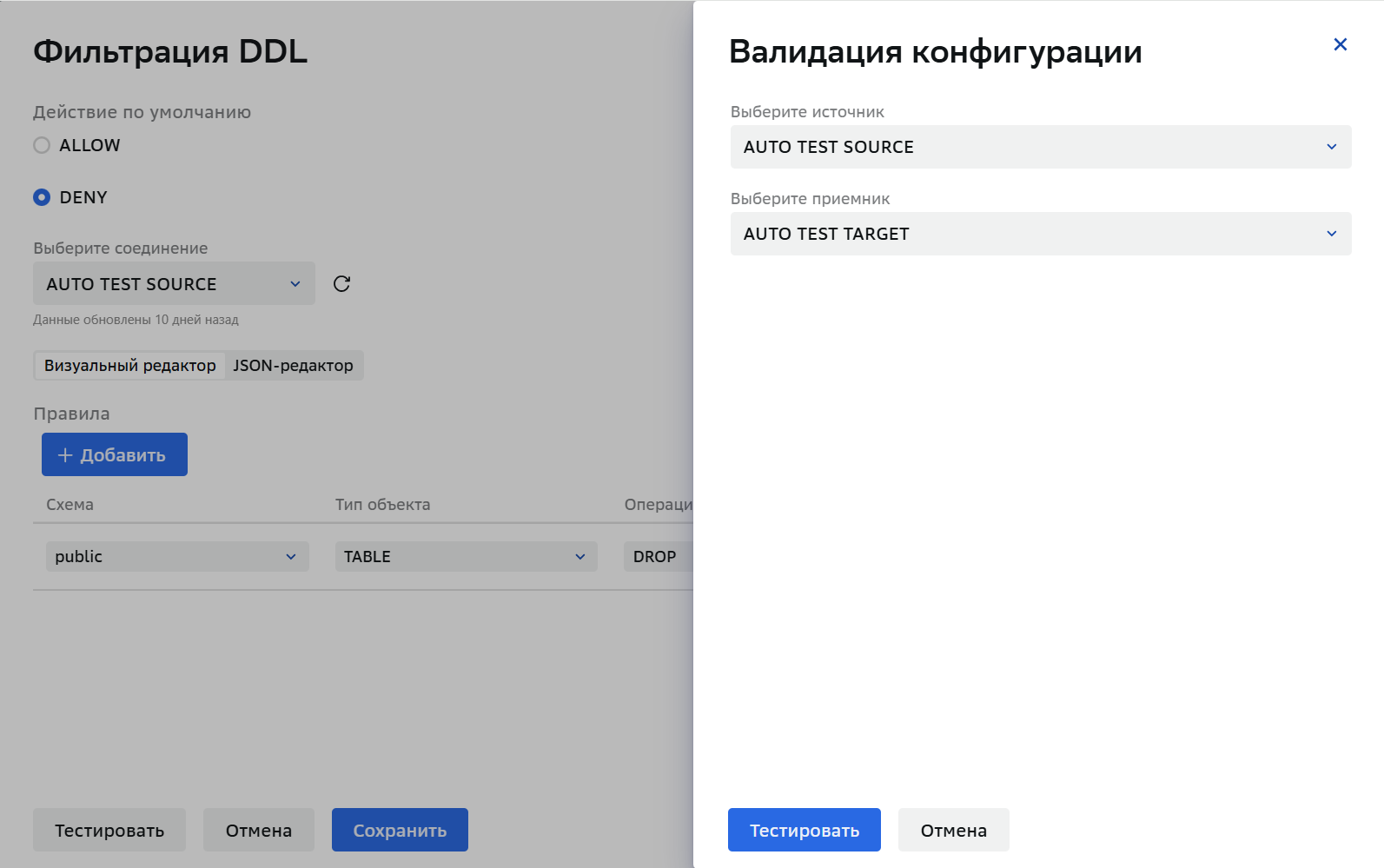Image resolution: width=1384 pixels, height=868 pixels.
Task: Refresh connection data with reload icon
Action: click(x=341, y=284)
